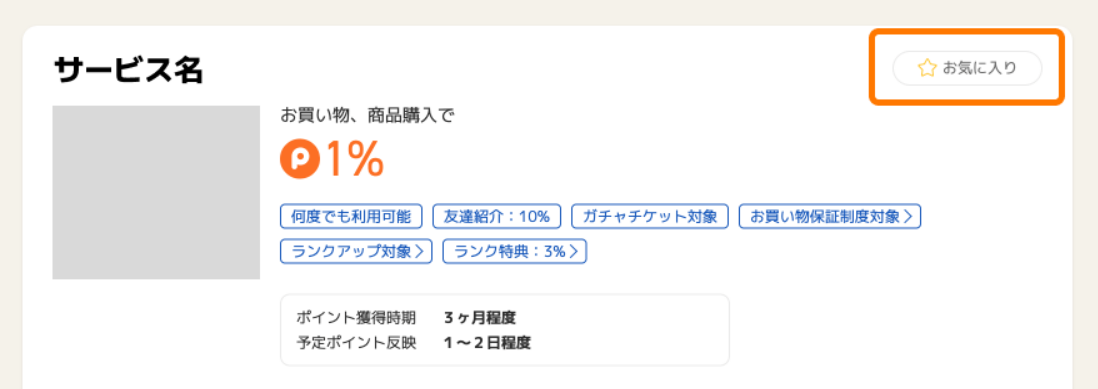This screenshot has width=1098, height=389.
Task: Click chevron arrow on ランクアップ対象 tag
Action: 420,253
